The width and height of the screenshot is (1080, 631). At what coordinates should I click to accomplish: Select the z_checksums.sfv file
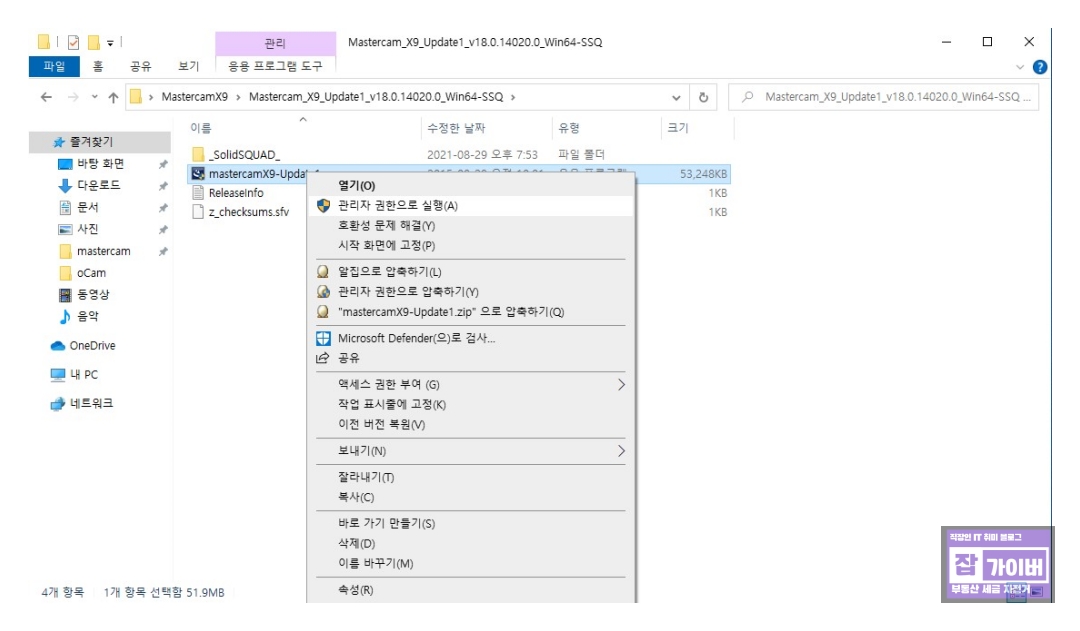click(x=249, y=212)
